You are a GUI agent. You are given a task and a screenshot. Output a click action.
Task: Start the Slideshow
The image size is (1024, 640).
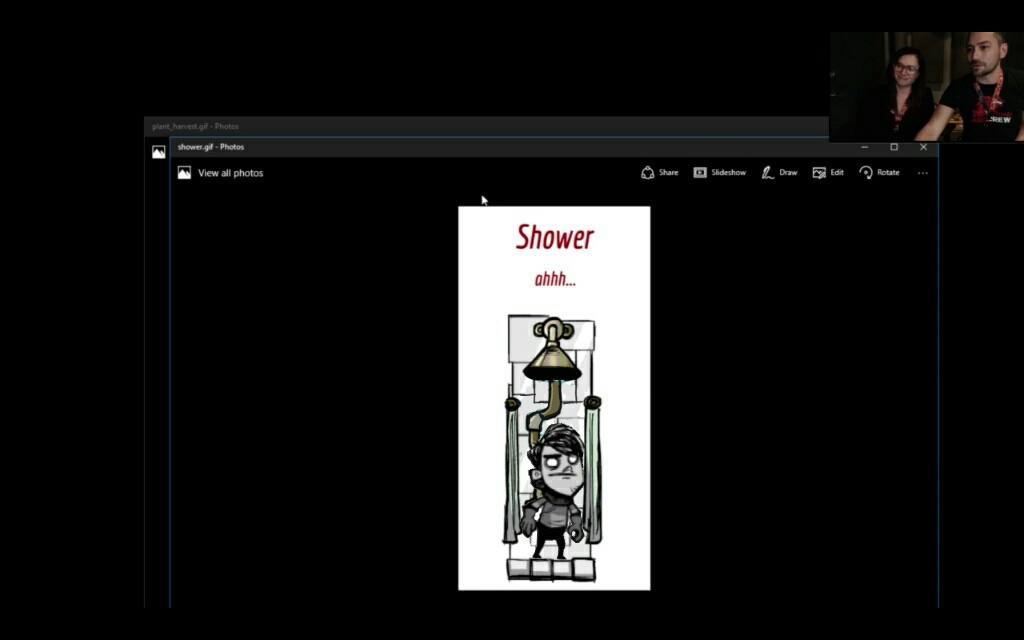pos(720,172)
